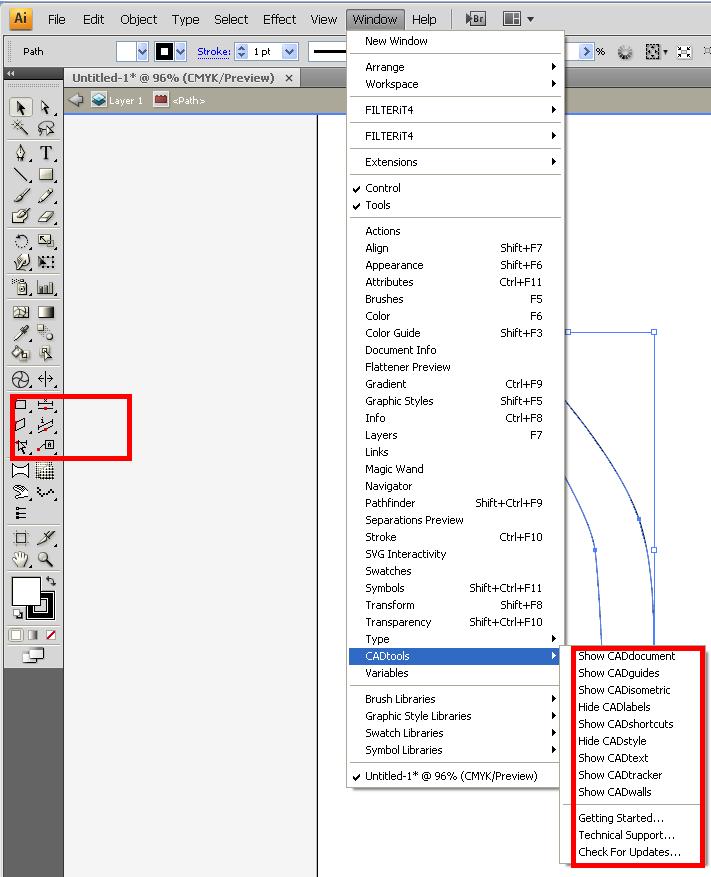Image resolution: width=711 pixels, height=877 pixels.
Task: Select the Blend tool
Action: (x=46, y=333)
